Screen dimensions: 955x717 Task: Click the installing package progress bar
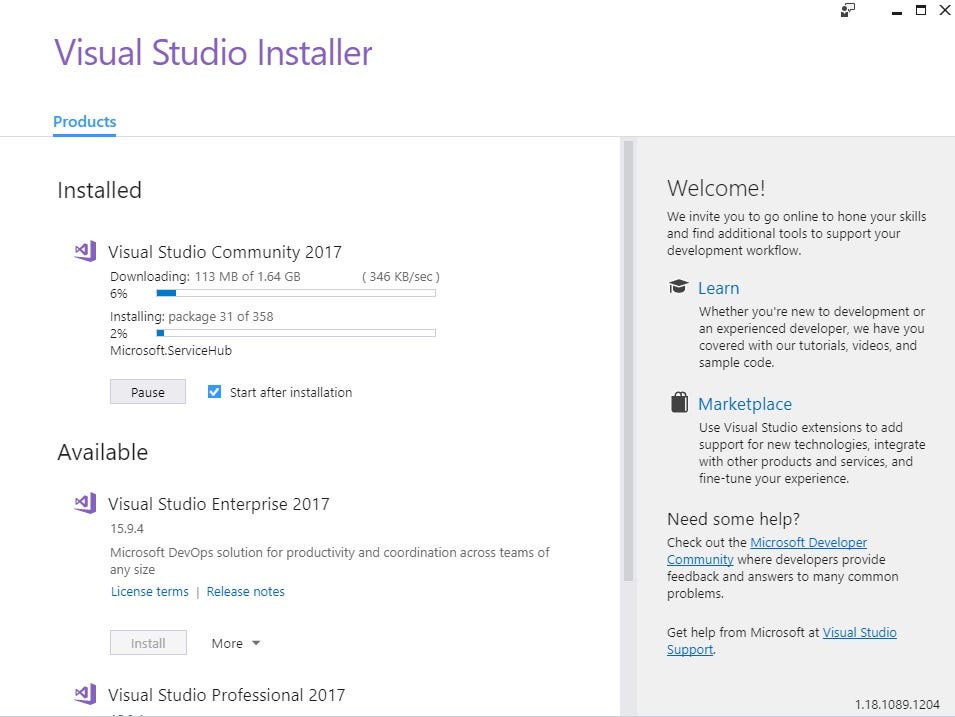click(295, 333)
